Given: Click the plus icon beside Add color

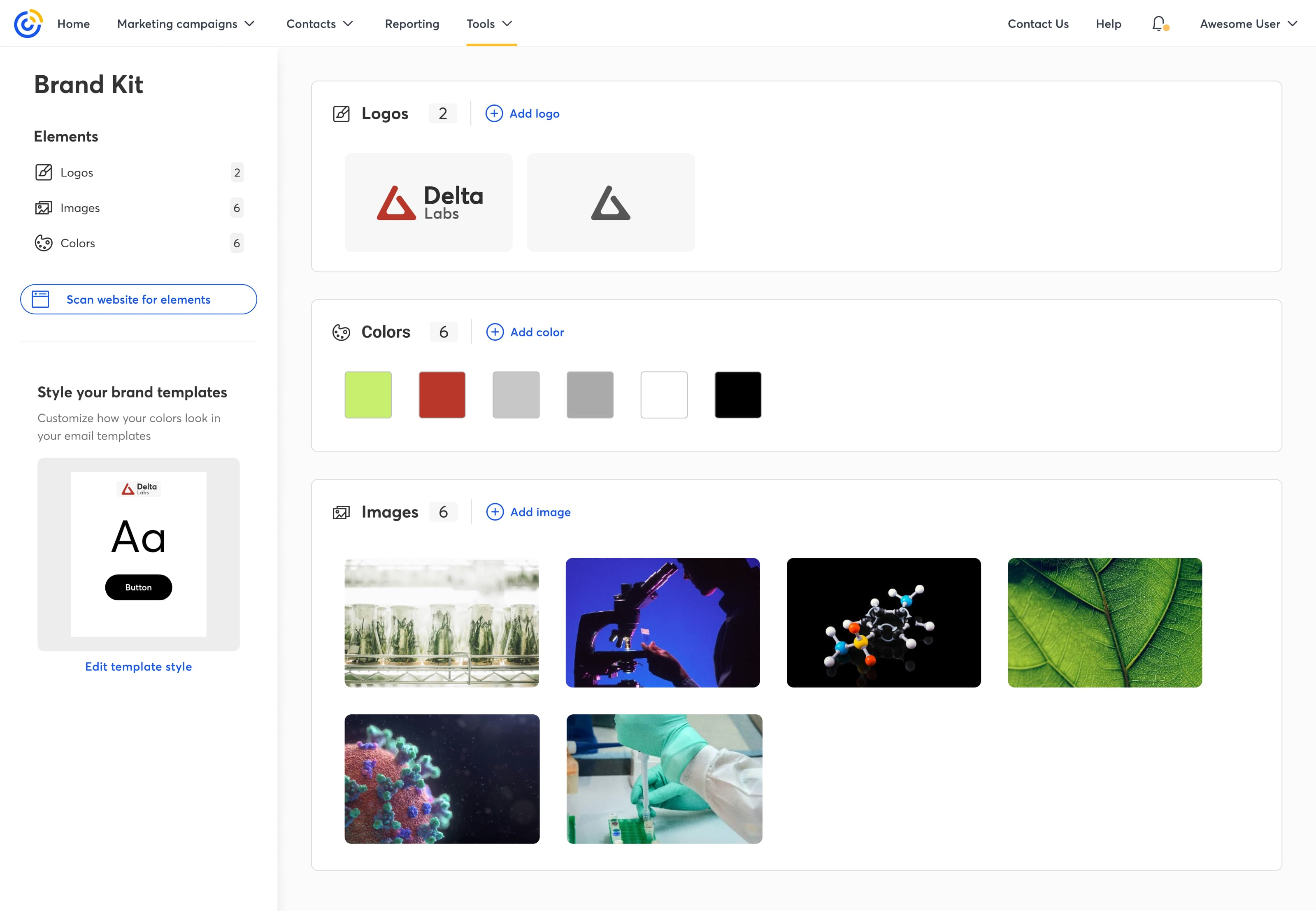Looking at the screenshot, I should pos(495,332).
